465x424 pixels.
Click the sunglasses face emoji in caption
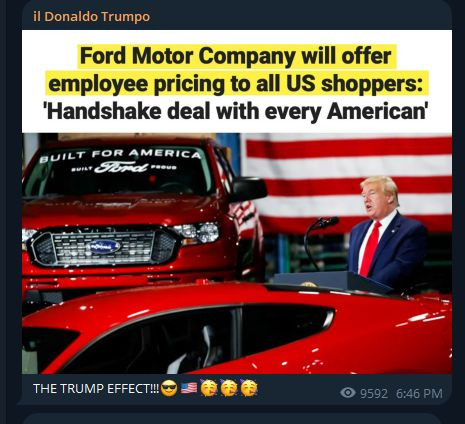coord(169,388)
